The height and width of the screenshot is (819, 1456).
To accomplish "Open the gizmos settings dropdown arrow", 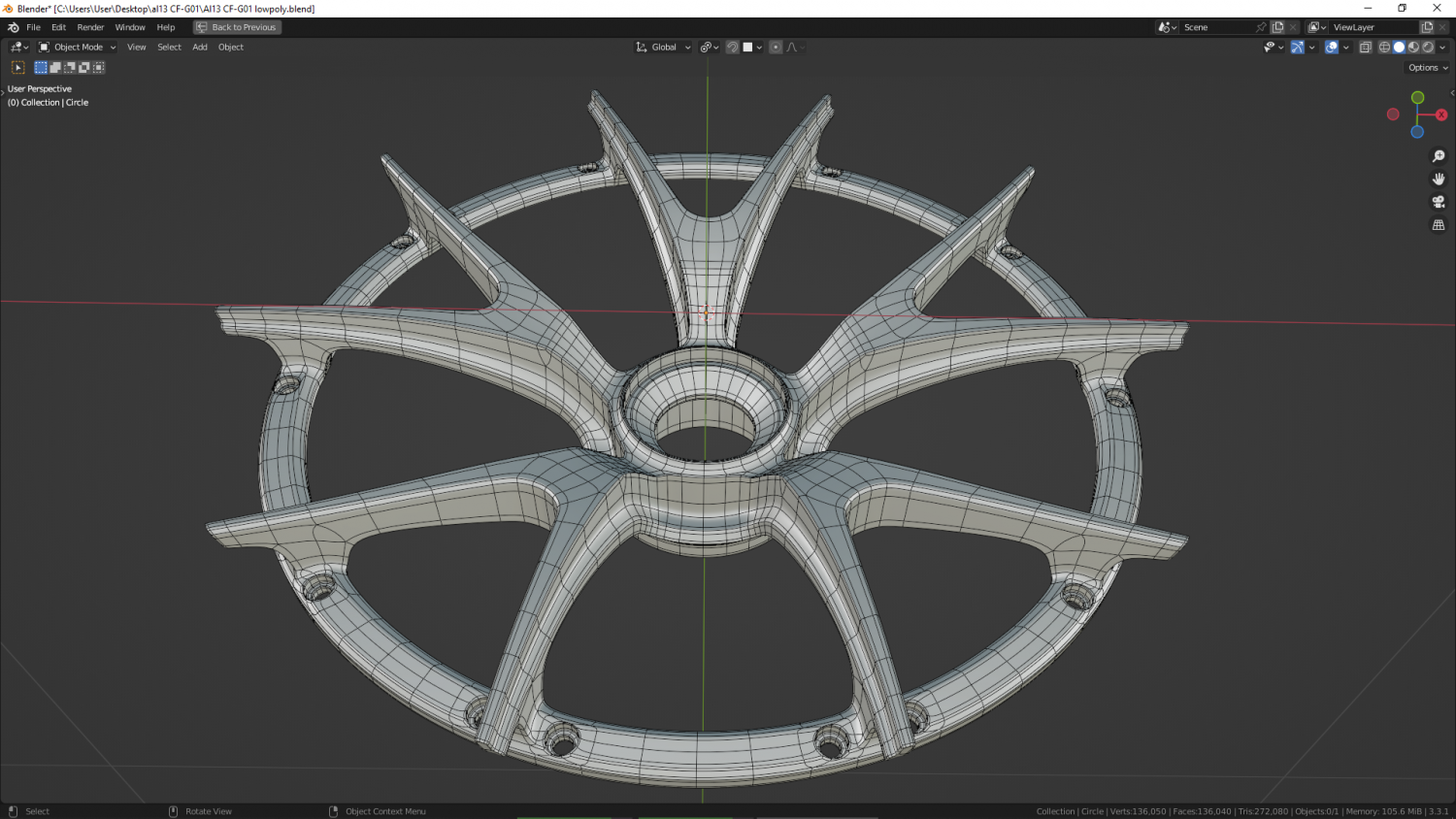I will (1312, 47).
